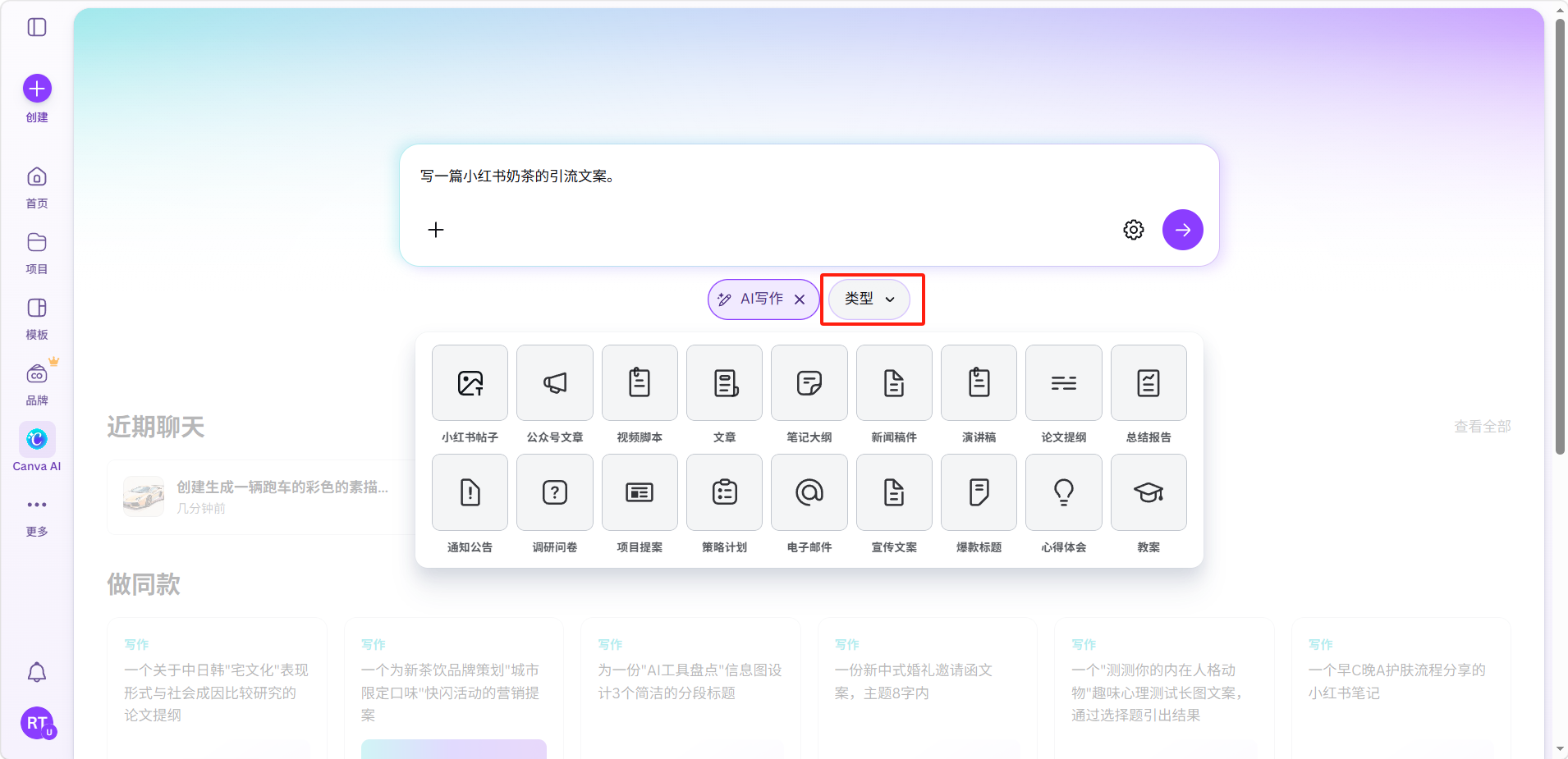
Task: Remove the AI写作 tag with X
Action: click(x=800, y=299)
